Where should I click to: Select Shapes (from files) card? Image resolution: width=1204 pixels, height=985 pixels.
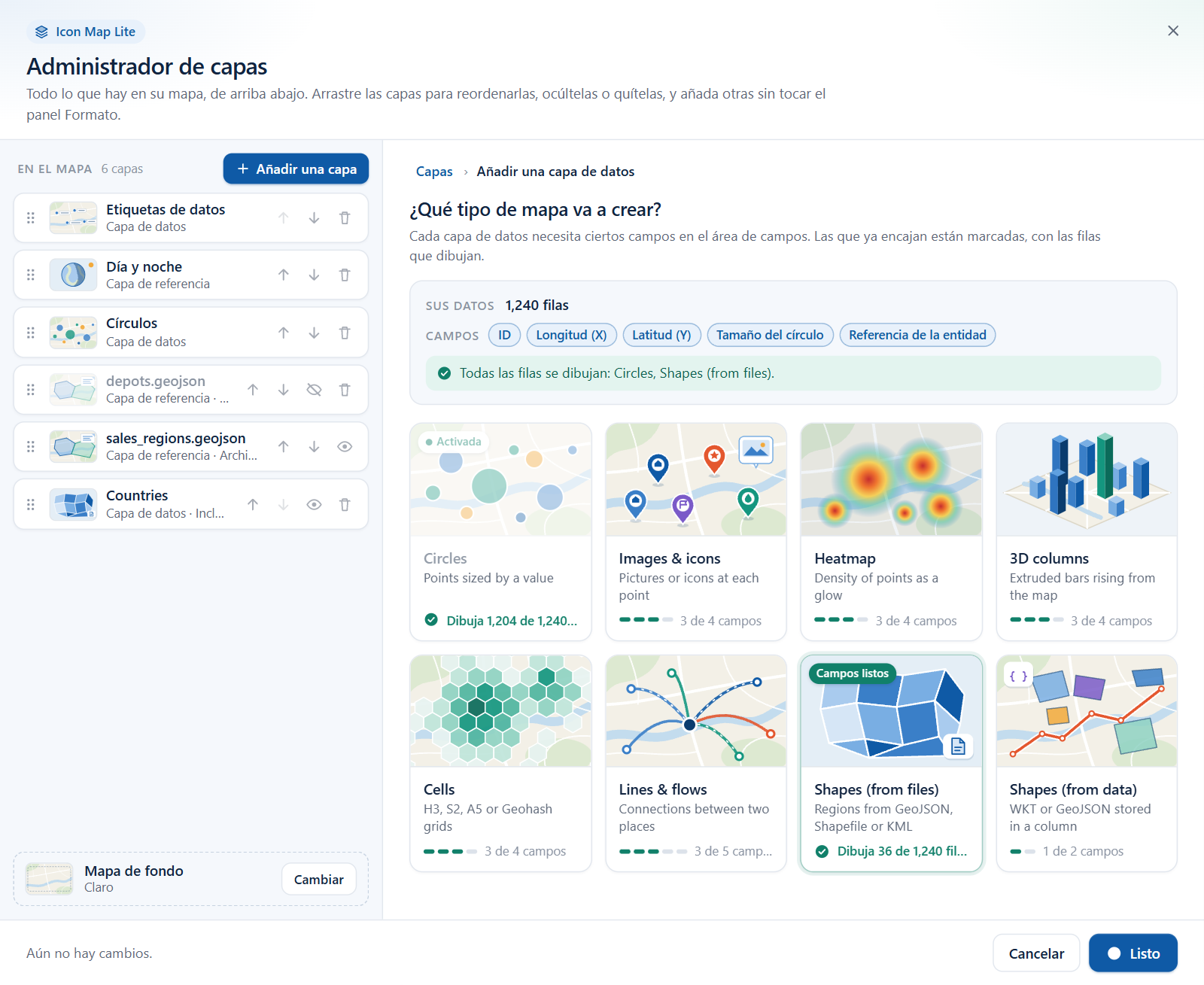(x=892, y=763)
